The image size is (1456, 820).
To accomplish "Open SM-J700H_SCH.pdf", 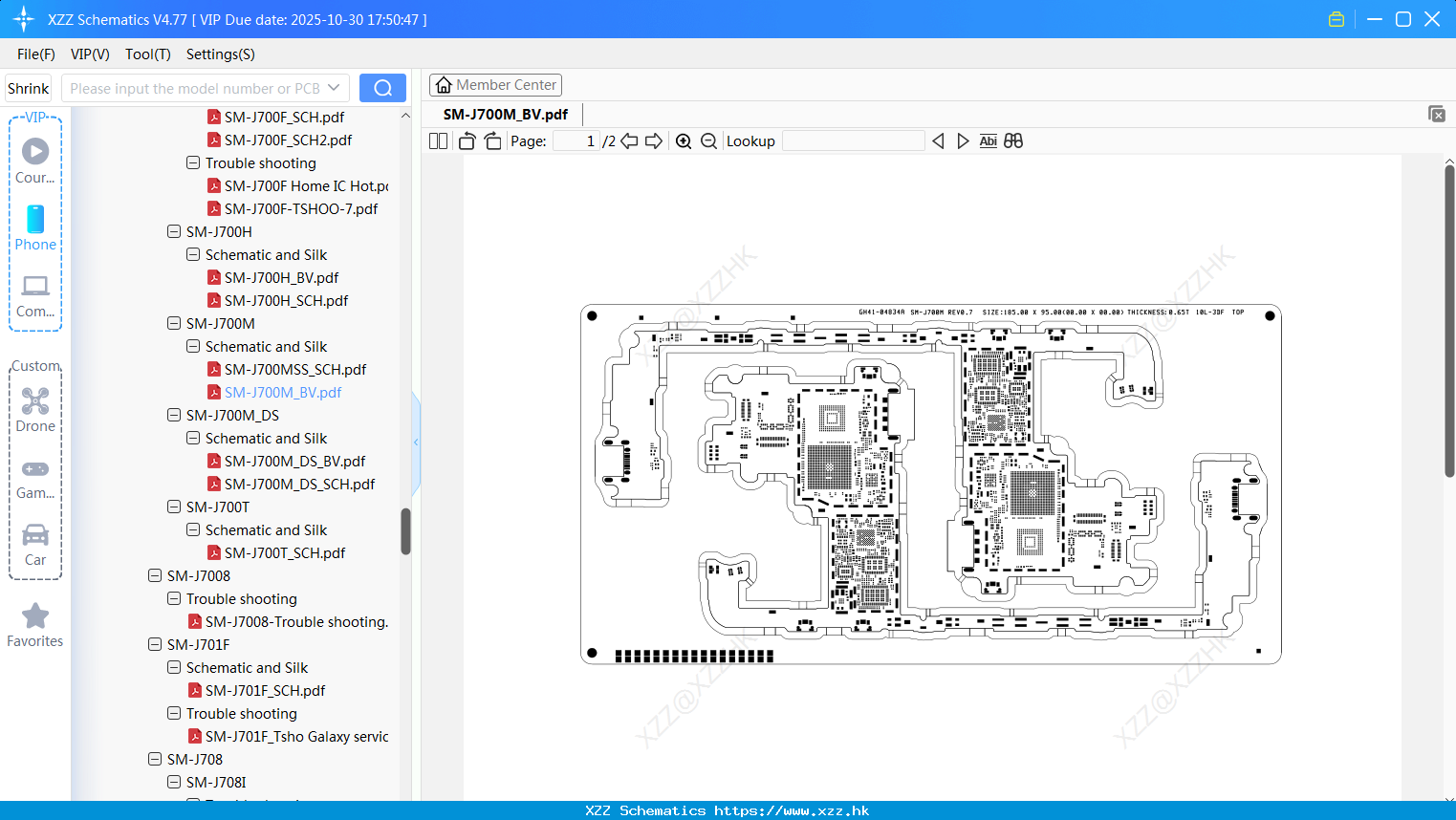I will click(286, 300).
